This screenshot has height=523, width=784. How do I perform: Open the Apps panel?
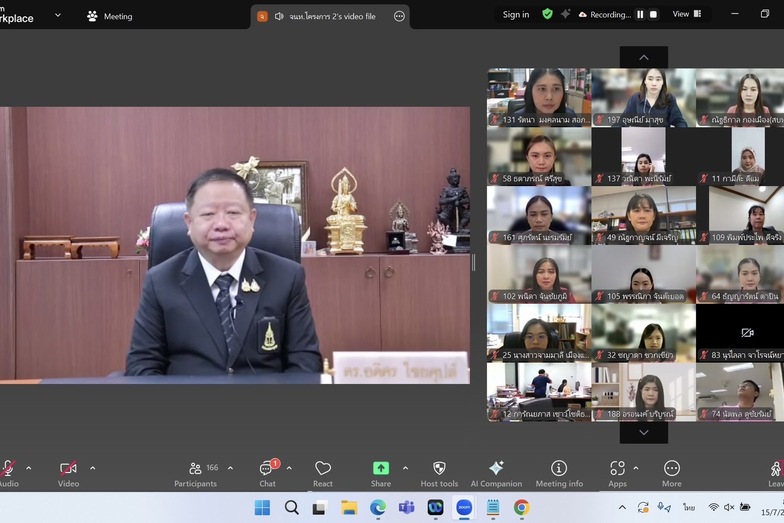click(618, 473)
